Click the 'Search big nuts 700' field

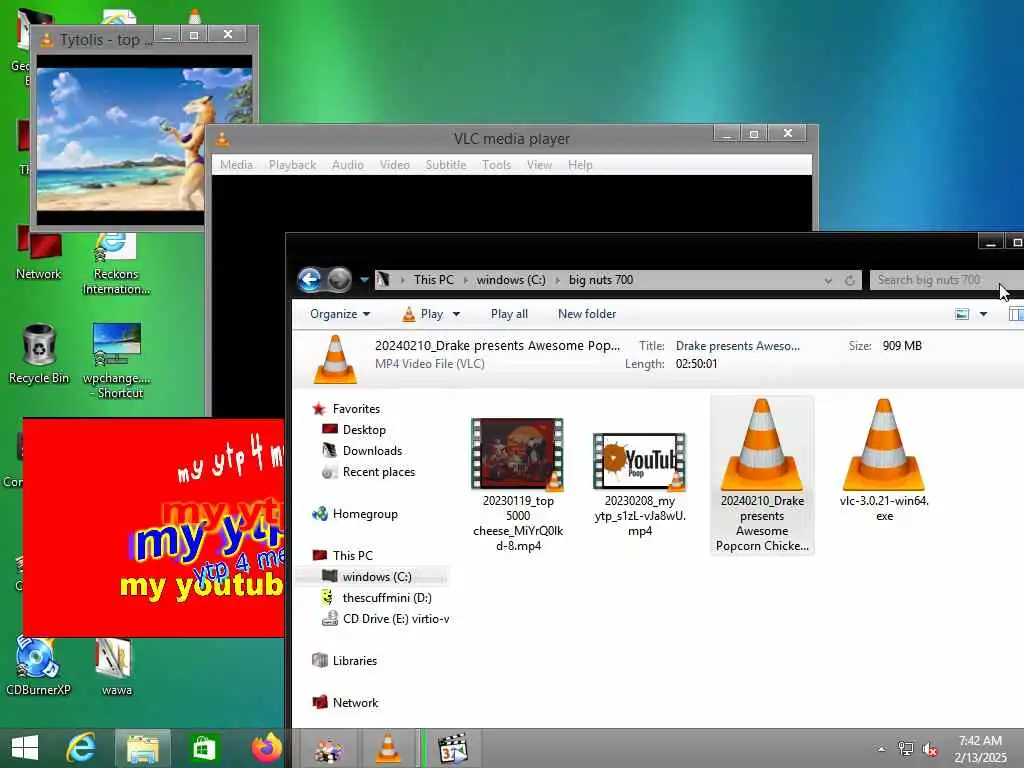click(947, 280)
